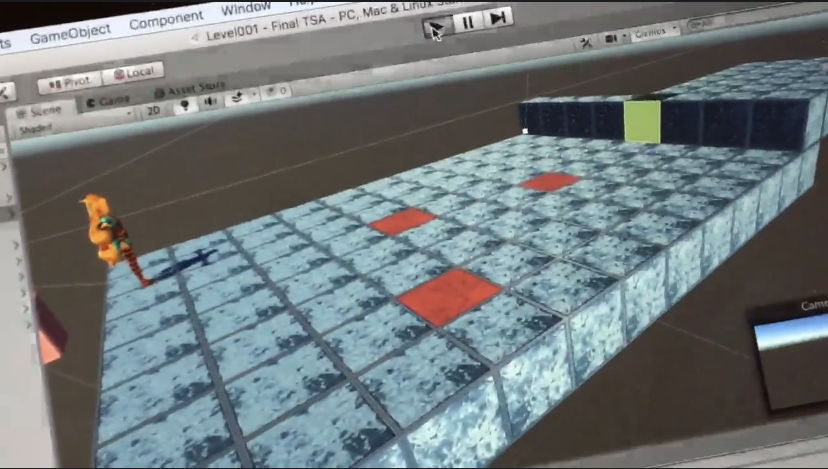Open the Component menu
Viewport: 828px width, 469px height.
point(166,20)
